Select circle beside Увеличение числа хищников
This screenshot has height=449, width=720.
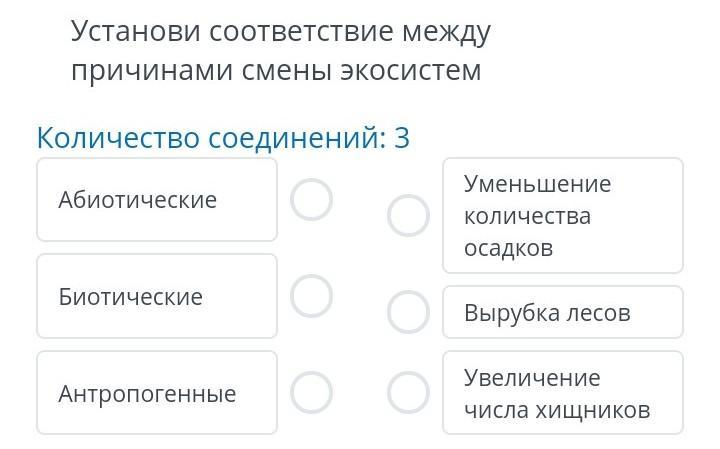point(408,393)
